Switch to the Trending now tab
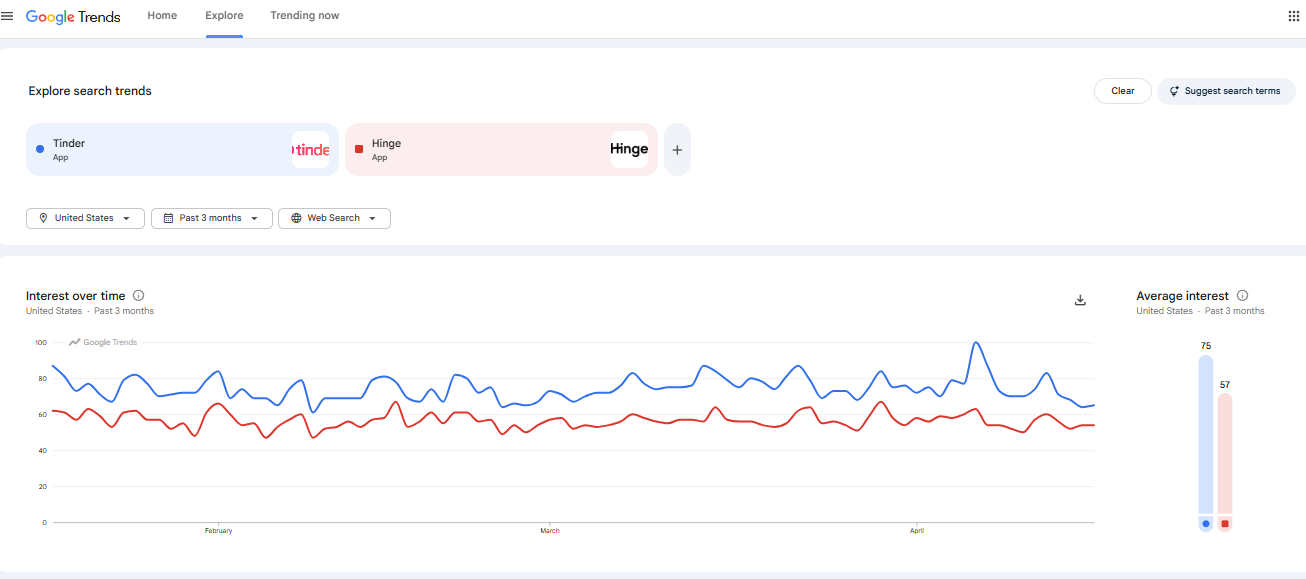This screenshot has height=579, width=1306. pos(304,16)
